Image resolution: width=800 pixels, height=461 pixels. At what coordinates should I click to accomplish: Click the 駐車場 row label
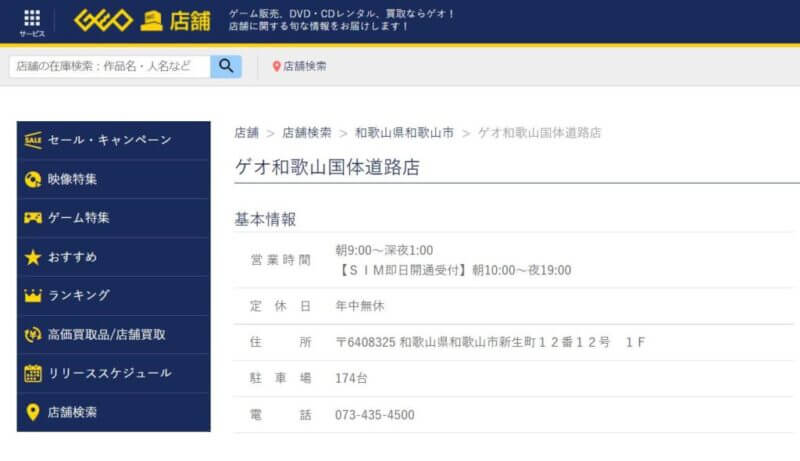pos(281,378)
